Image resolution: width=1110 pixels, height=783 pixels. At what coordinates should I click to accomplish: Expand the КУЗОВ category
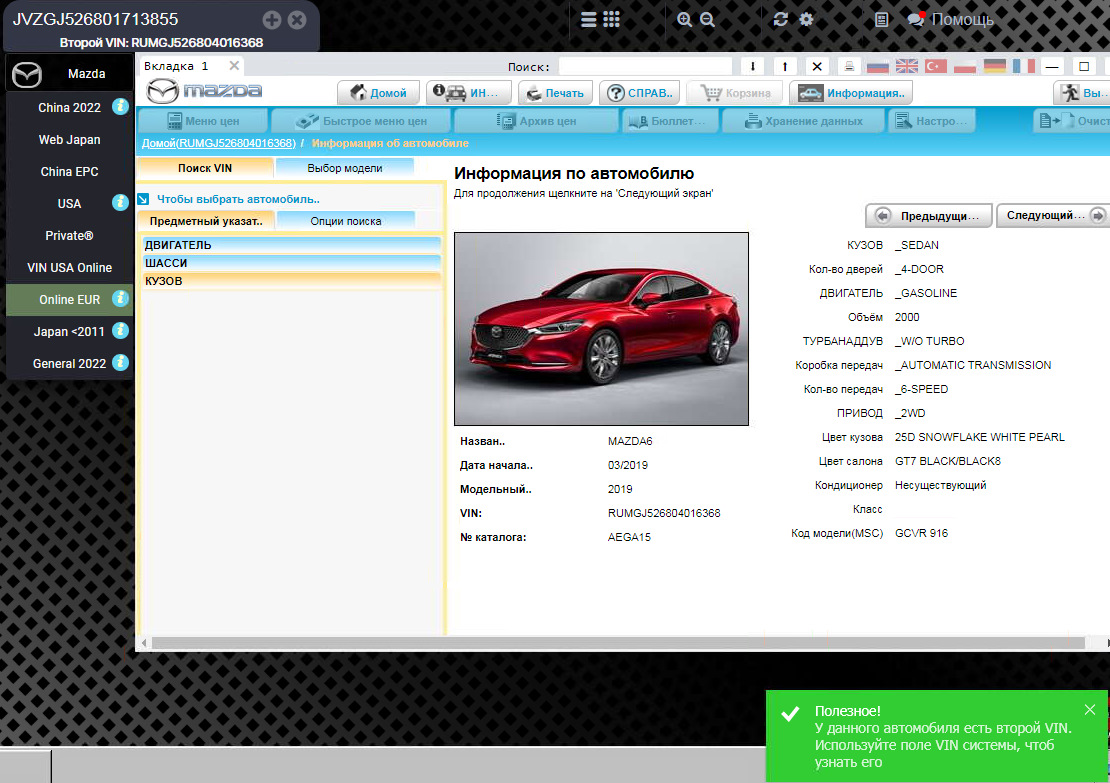(x=291, y=281)
